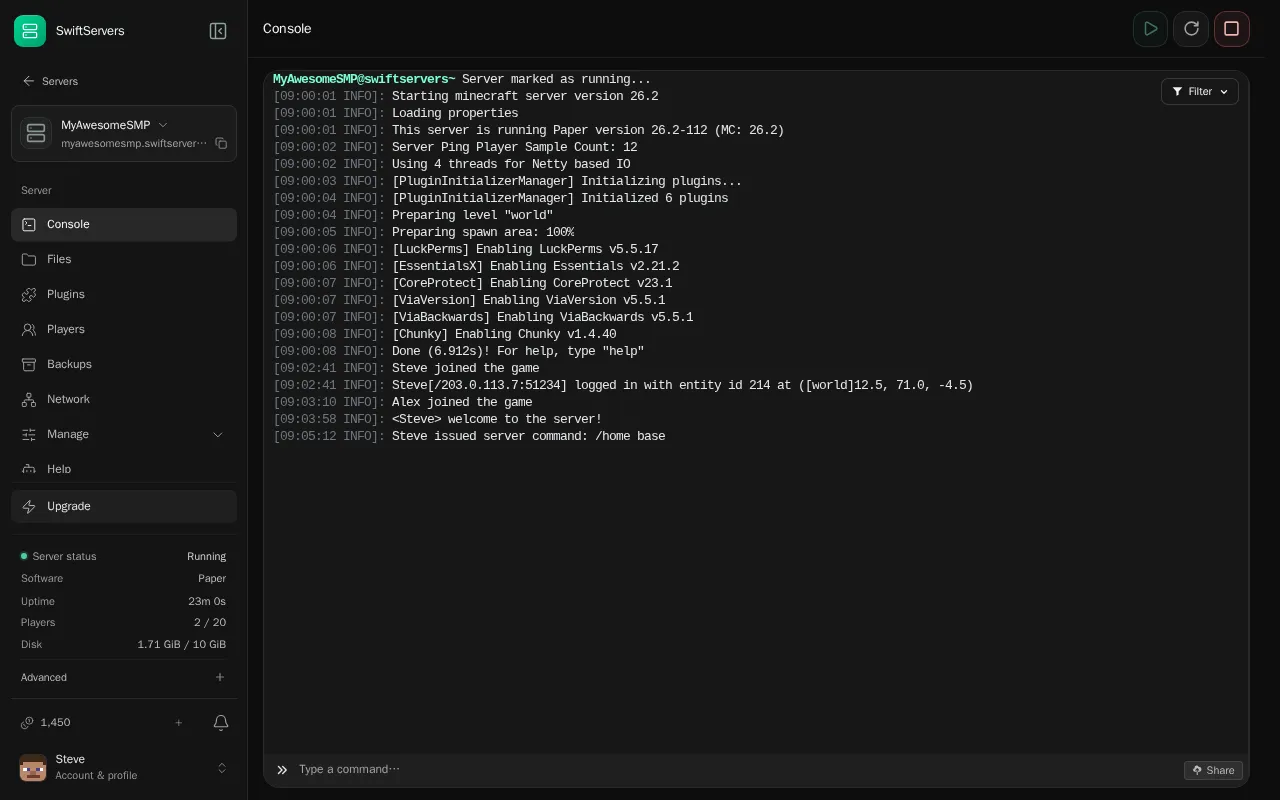Open the Console page
Viewport: 1280px width, 800px height.
124,225
